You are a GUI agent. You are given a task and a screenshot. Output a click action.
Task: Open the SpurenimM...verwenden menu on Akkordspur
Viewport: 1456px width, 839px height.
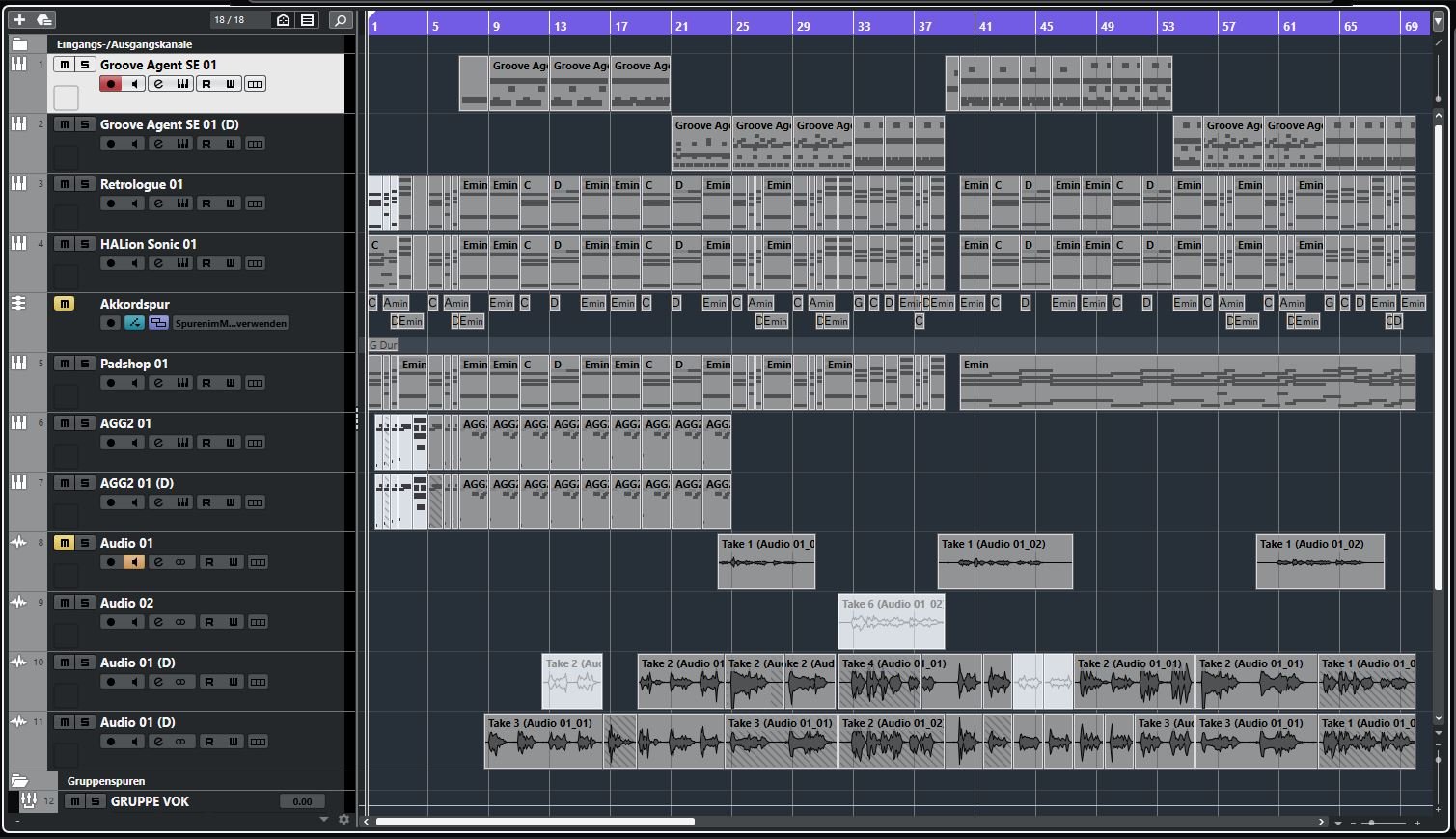[231, 323]
